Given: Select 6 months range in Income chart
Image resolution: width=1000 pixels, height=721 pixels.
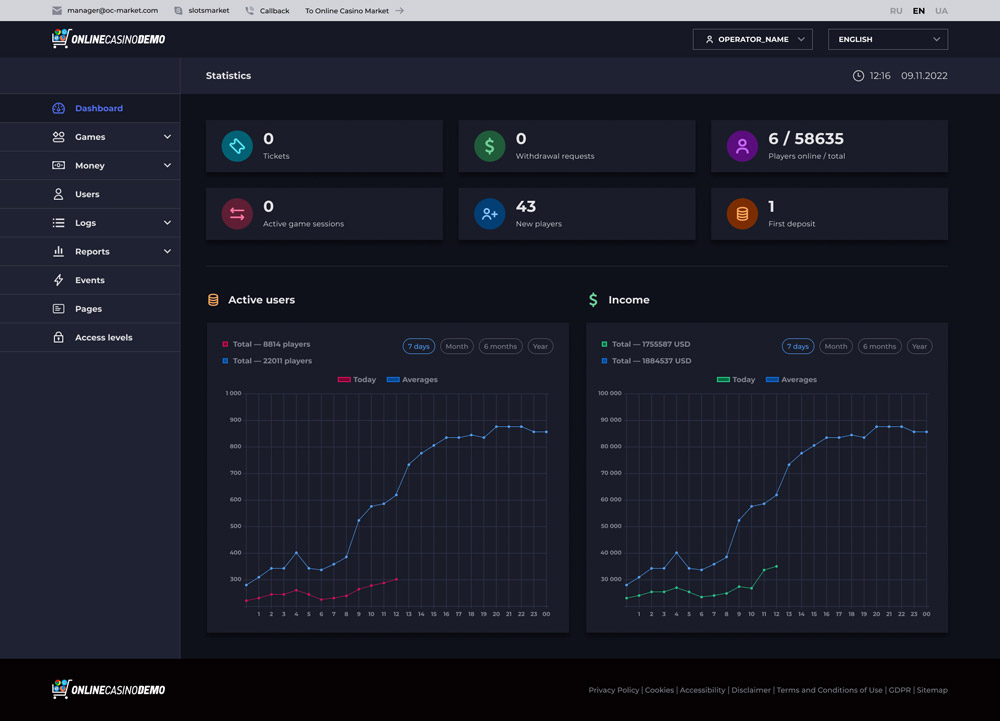Looking at the screenshot, I should pos(879,346).
